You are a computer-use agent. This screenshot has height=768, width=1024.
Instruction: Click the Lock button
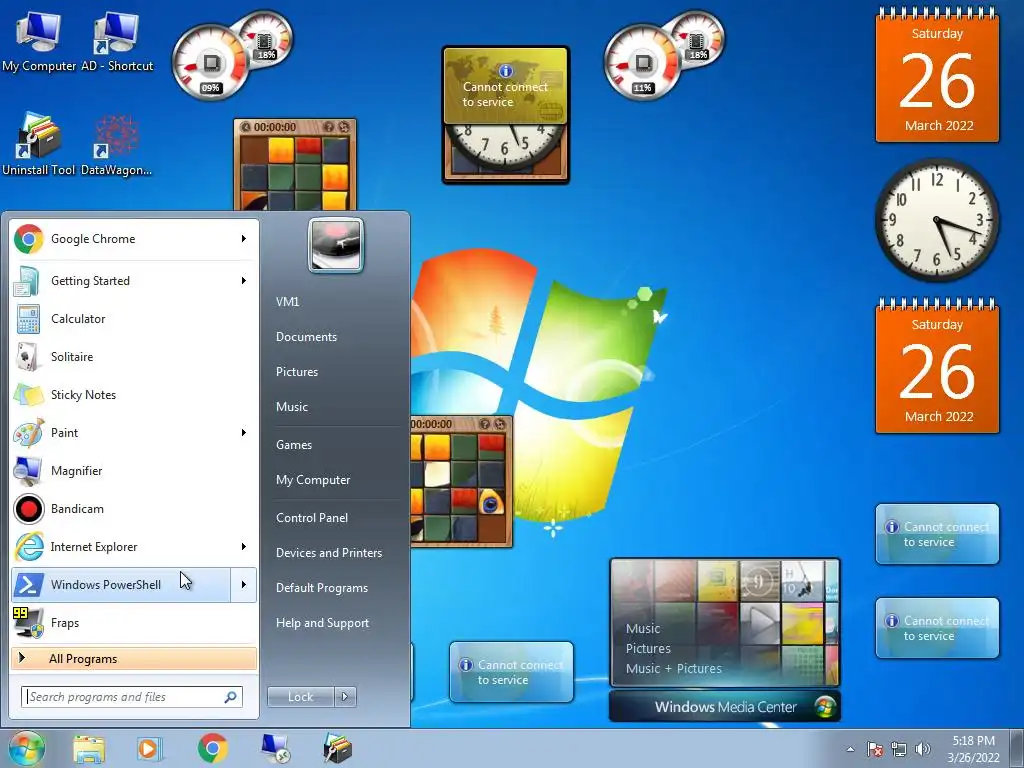coord(300,697)
